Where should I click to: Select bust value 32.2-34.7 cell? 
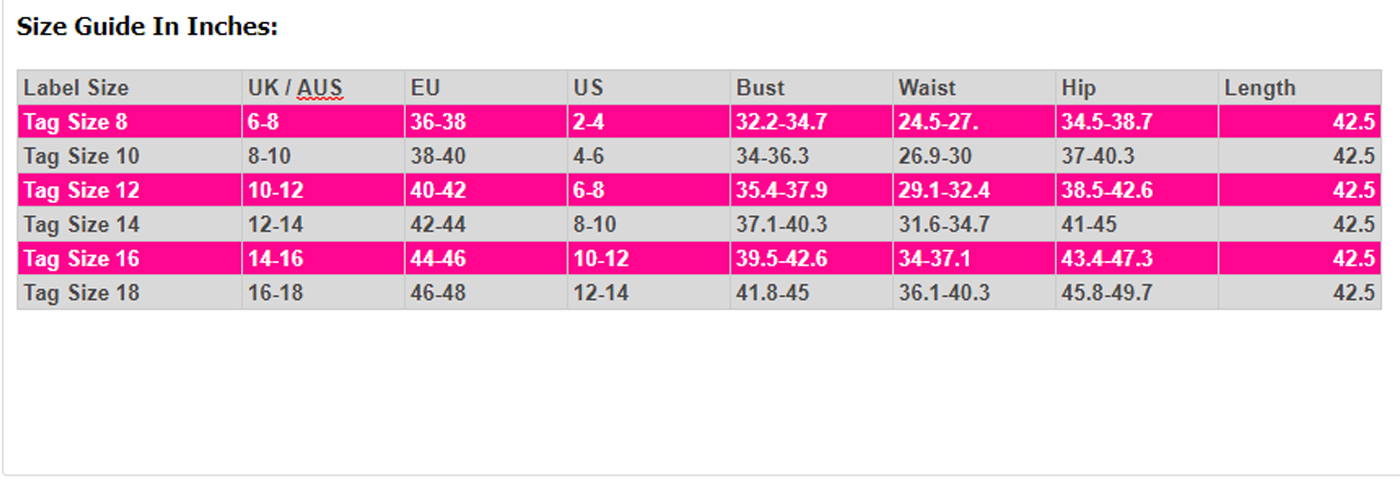[812, 122]
